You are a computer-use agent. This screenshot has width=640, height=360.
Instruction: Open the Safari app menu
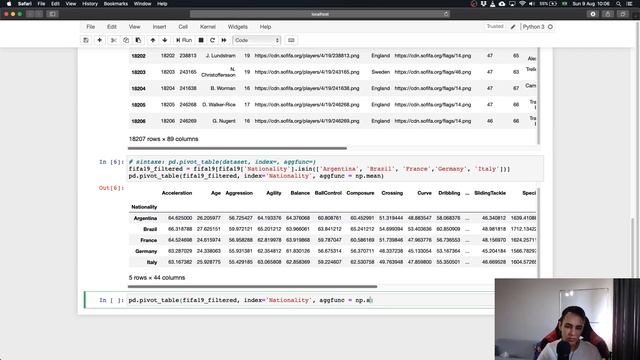tap(24, 4)
